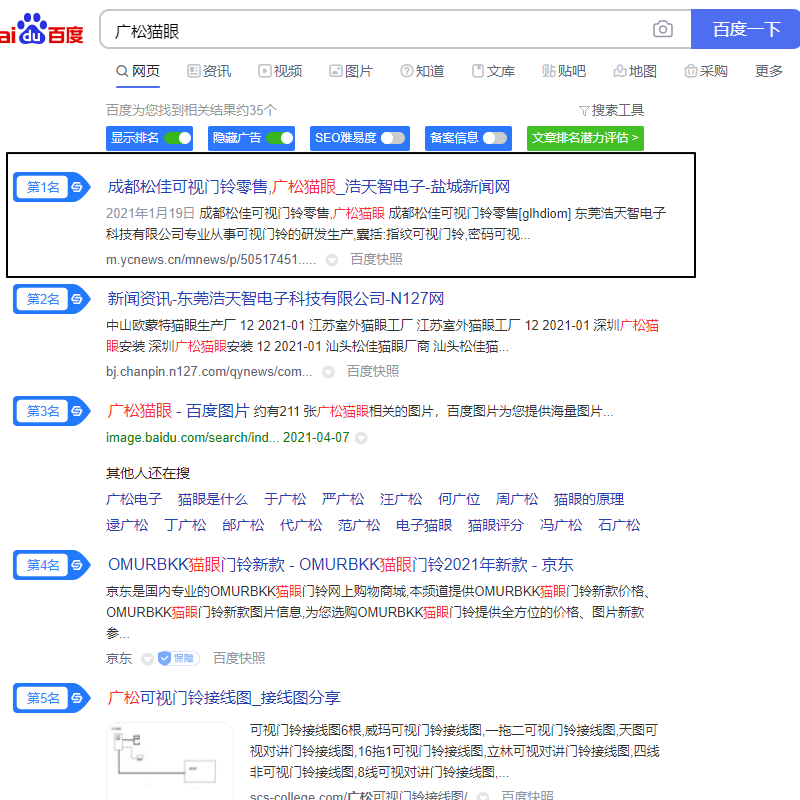The height and width of the screenshot is (800, 800).
Task: Open 百度快照 for the N127网 result
Action: coord(372,372)
